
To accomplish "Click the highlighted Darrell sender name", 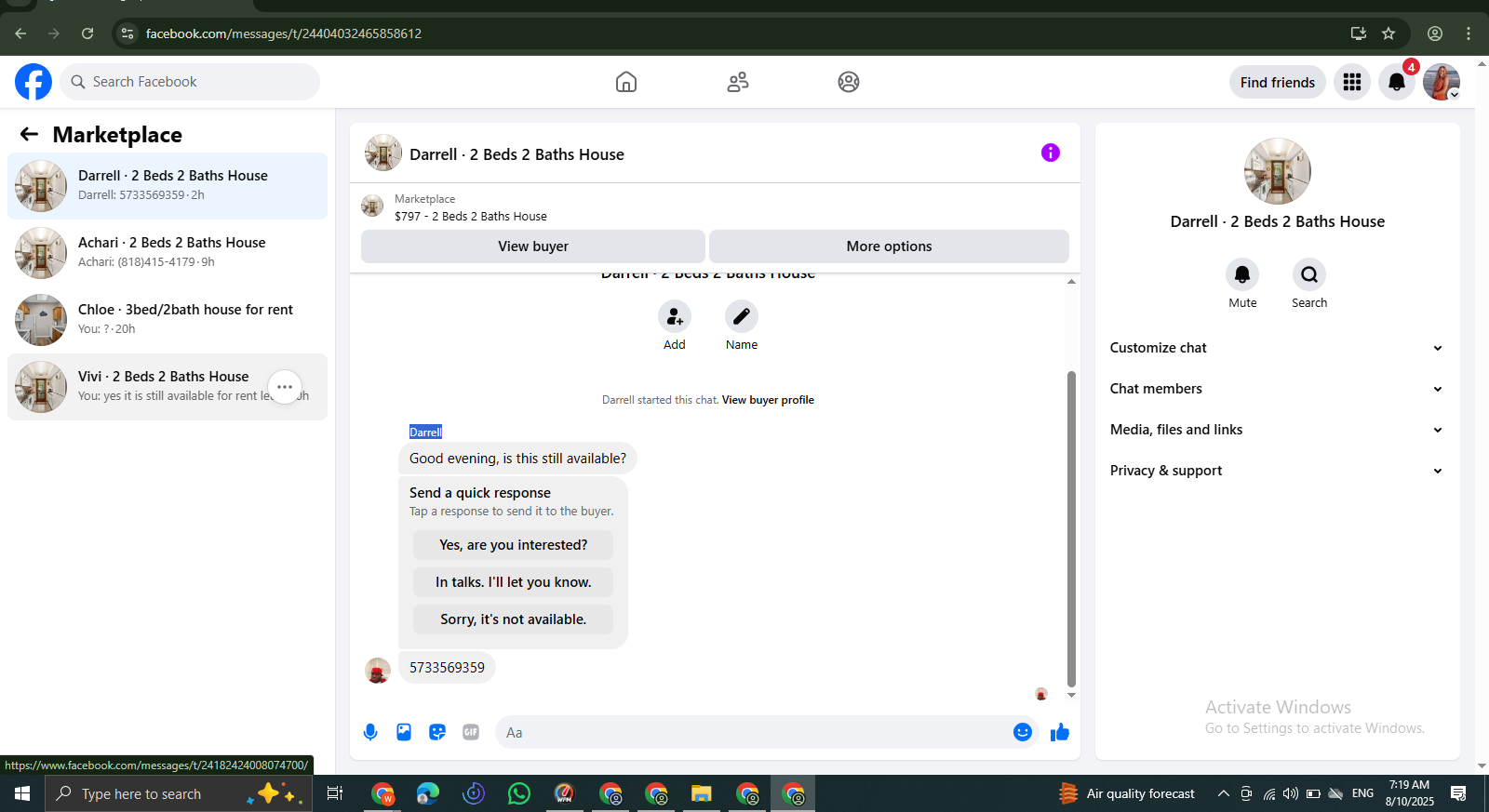I will pos(425,432).
